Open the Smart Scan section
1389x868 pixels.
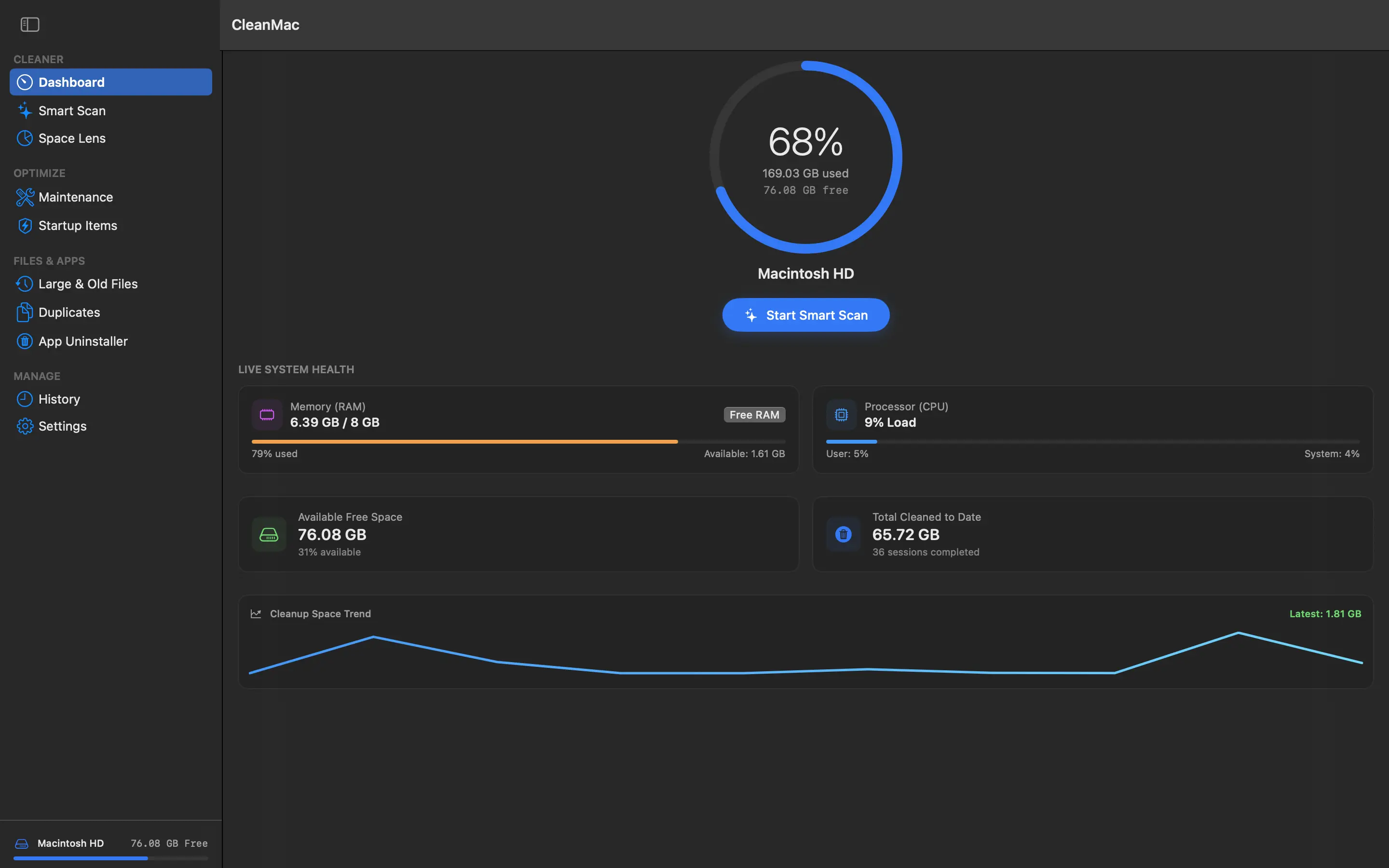pyautogui.click(x=111, y=110)
